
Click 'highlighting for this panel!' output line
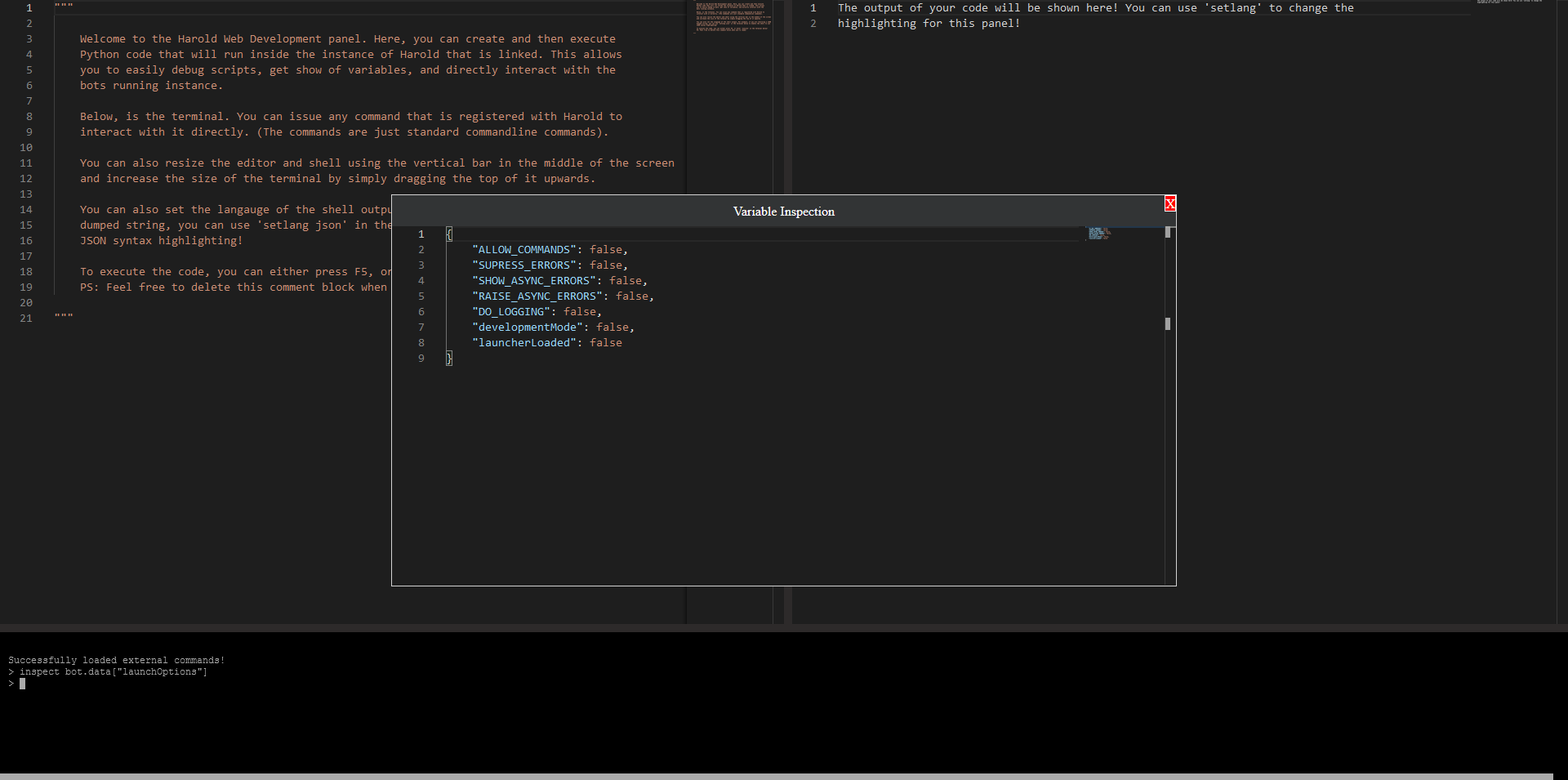[x=929, y=24]
